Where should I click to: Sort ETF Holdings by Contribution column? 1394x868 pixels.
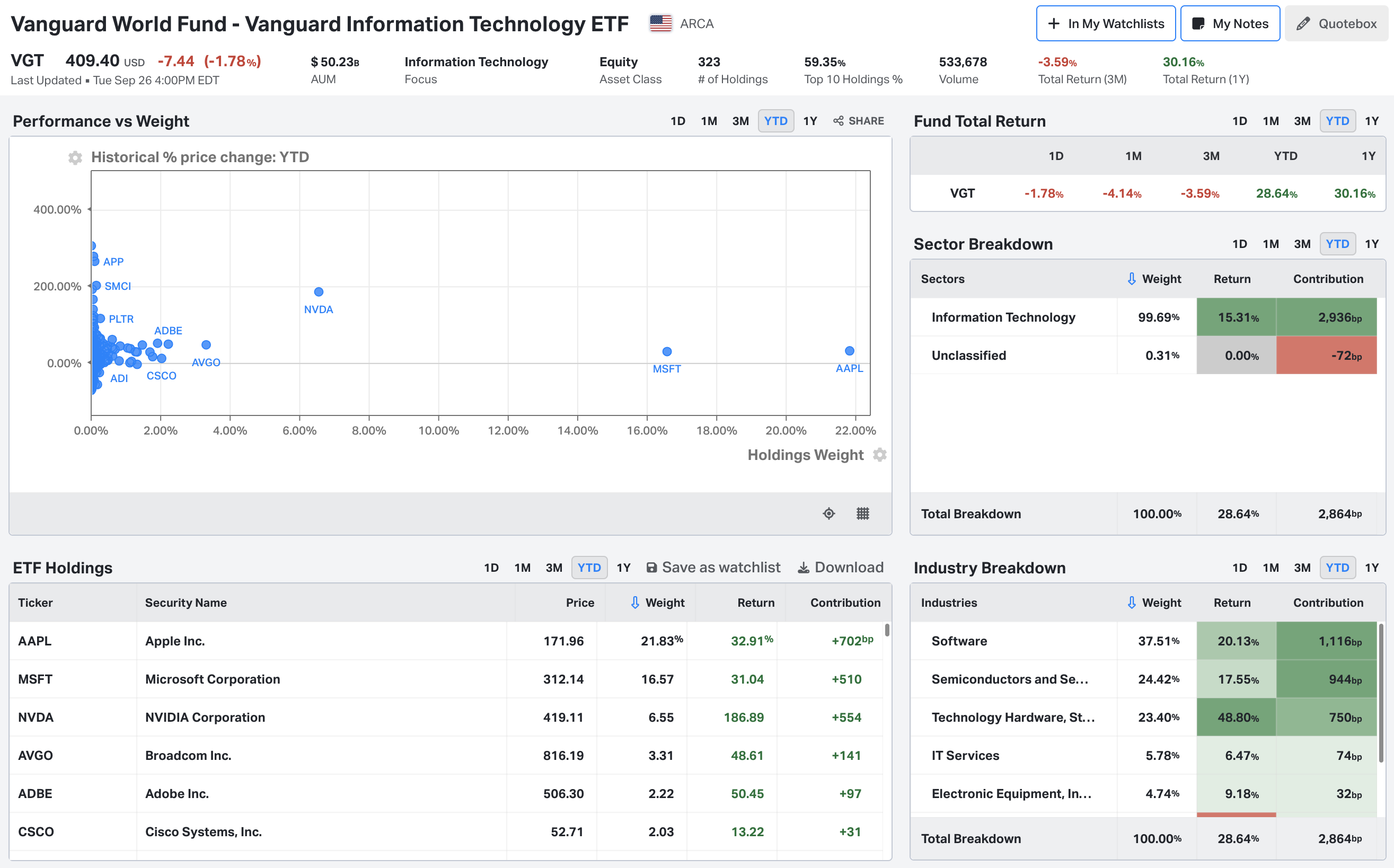click(x=845, y=603)
